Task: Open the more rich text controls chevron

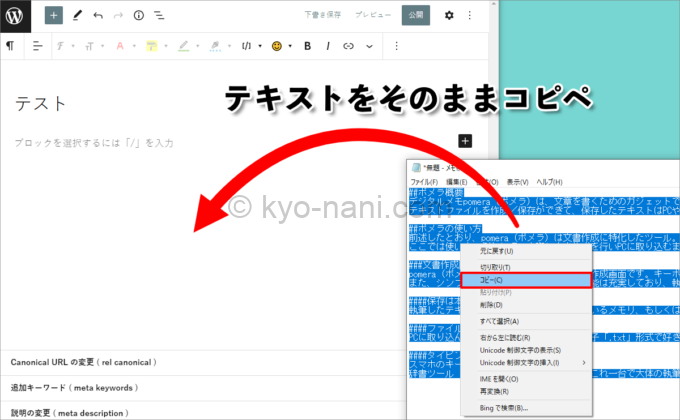Action: click(x=369, y=46)
